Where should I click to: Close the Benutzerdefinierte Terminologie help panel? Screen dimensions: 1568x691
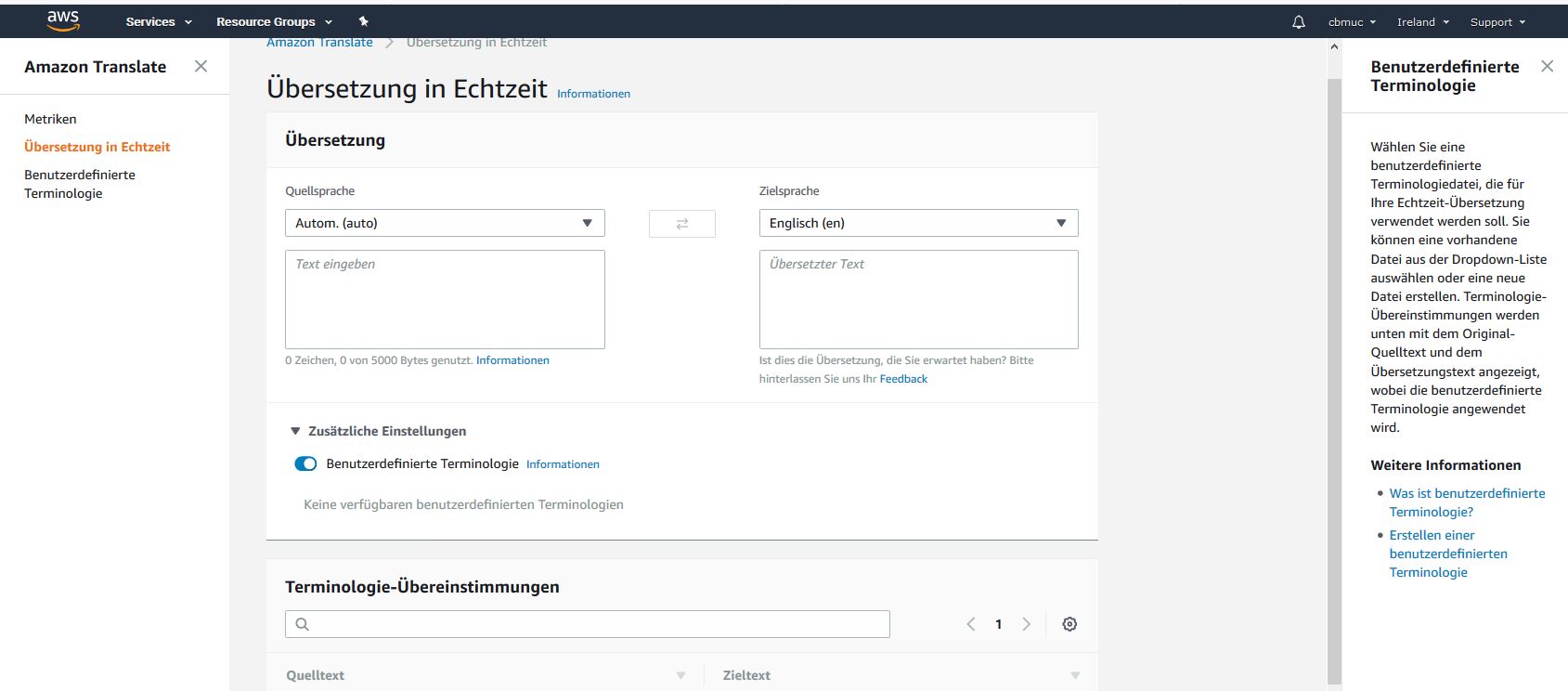(x=1547, y=66)
